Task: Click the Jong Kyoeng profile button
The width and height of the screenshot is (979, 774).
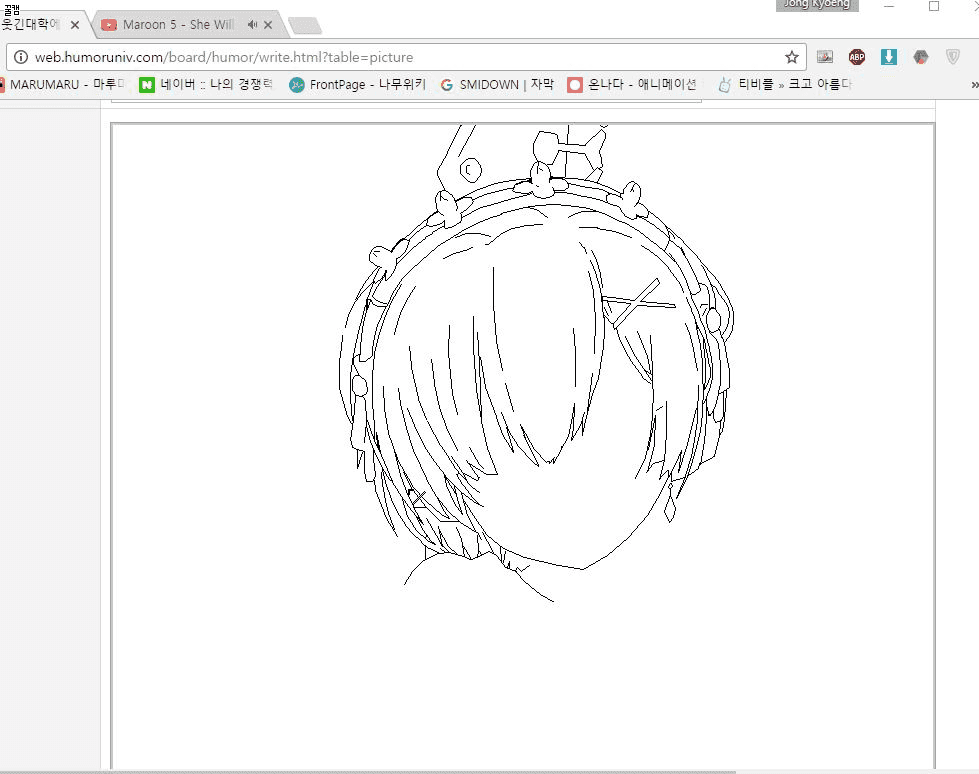Action: [817, 5]
